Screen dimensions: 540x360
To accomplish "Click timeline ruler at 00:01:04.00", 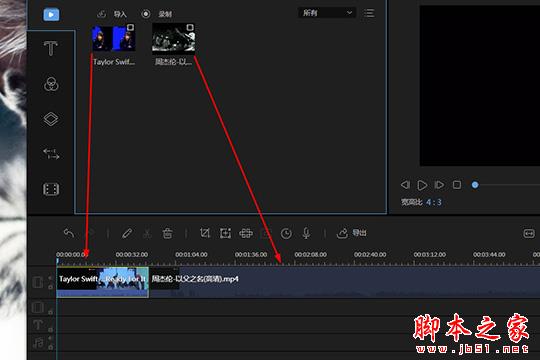I will pyautogui.click(x=191, y=255).
